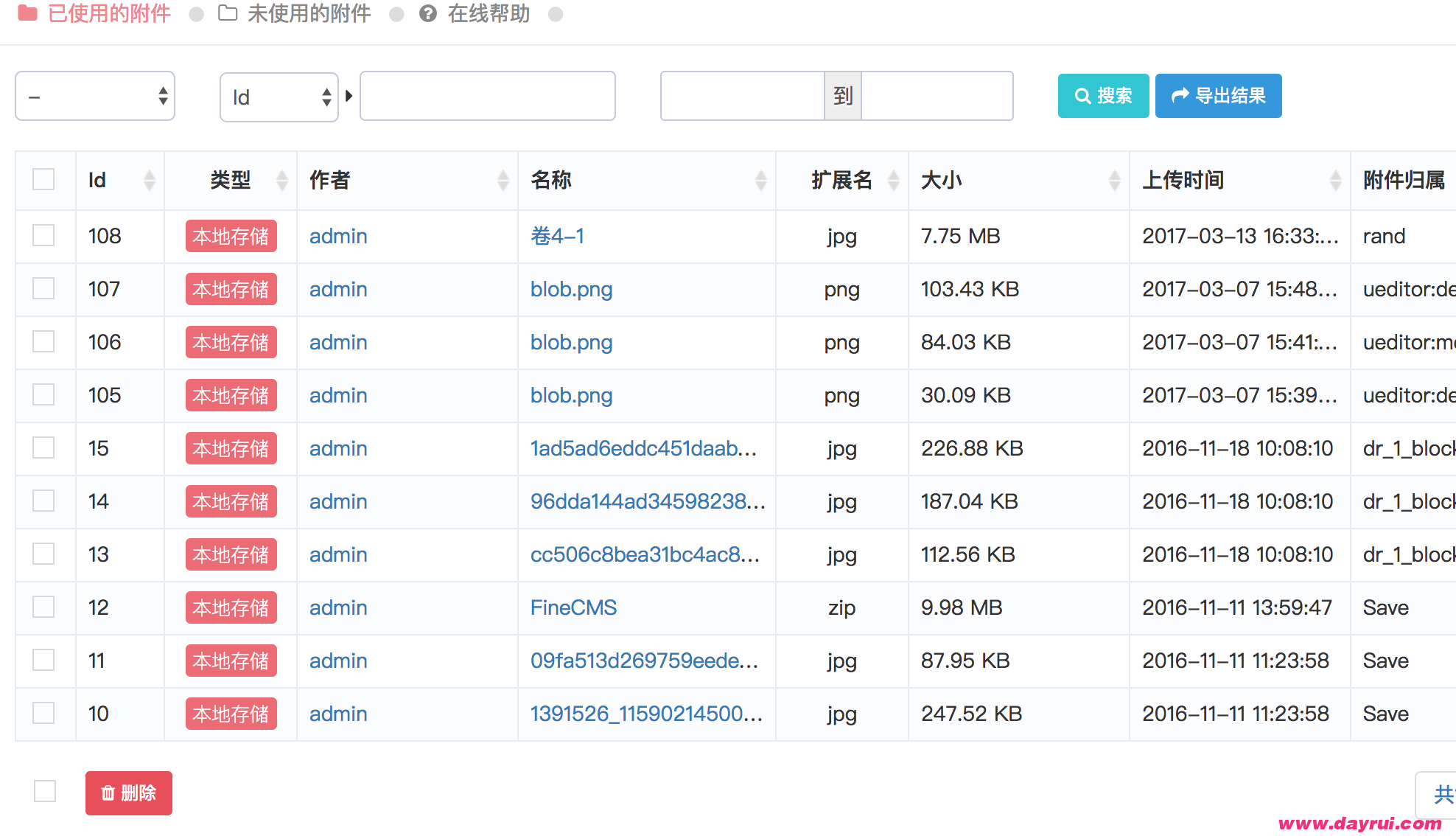The height and width of the screenshot is (836, 1456).
Task: Sort table by Id column arrows
Action: click(x=150, y=181)
